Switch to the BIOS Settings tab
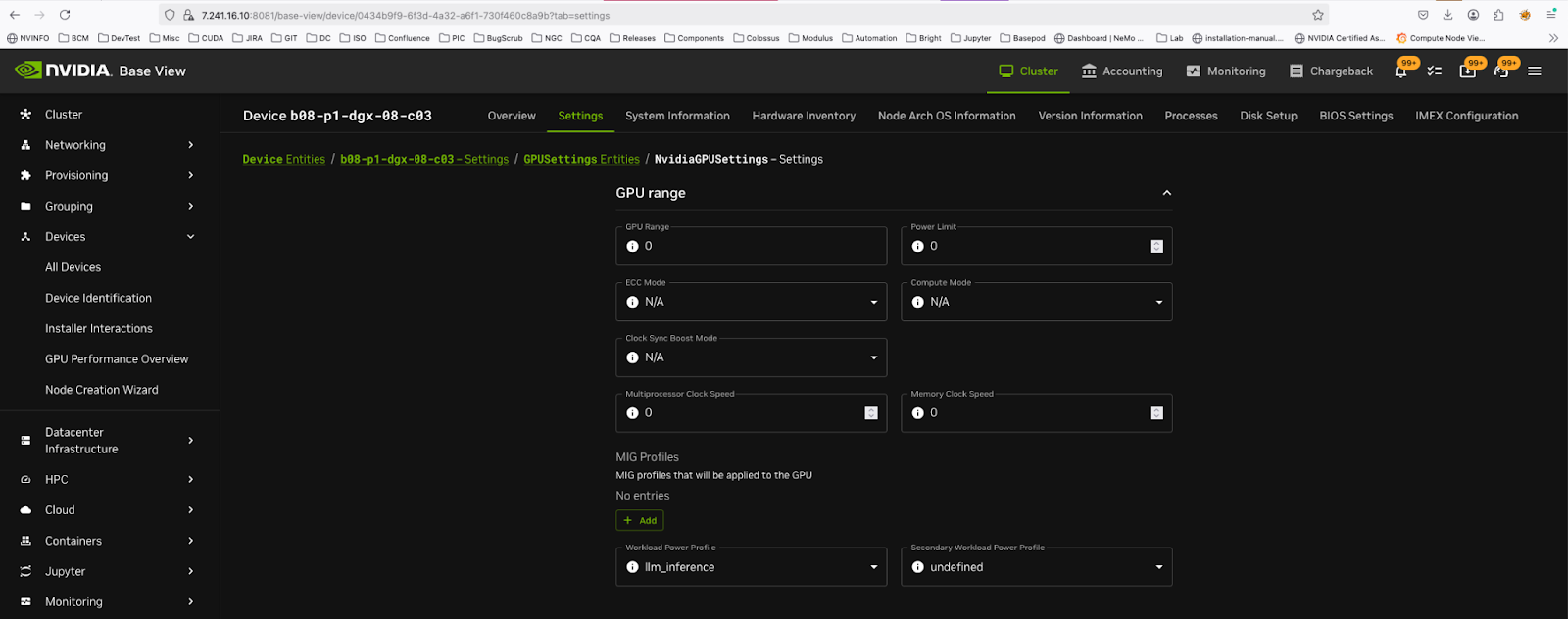 click(1355, 116)
